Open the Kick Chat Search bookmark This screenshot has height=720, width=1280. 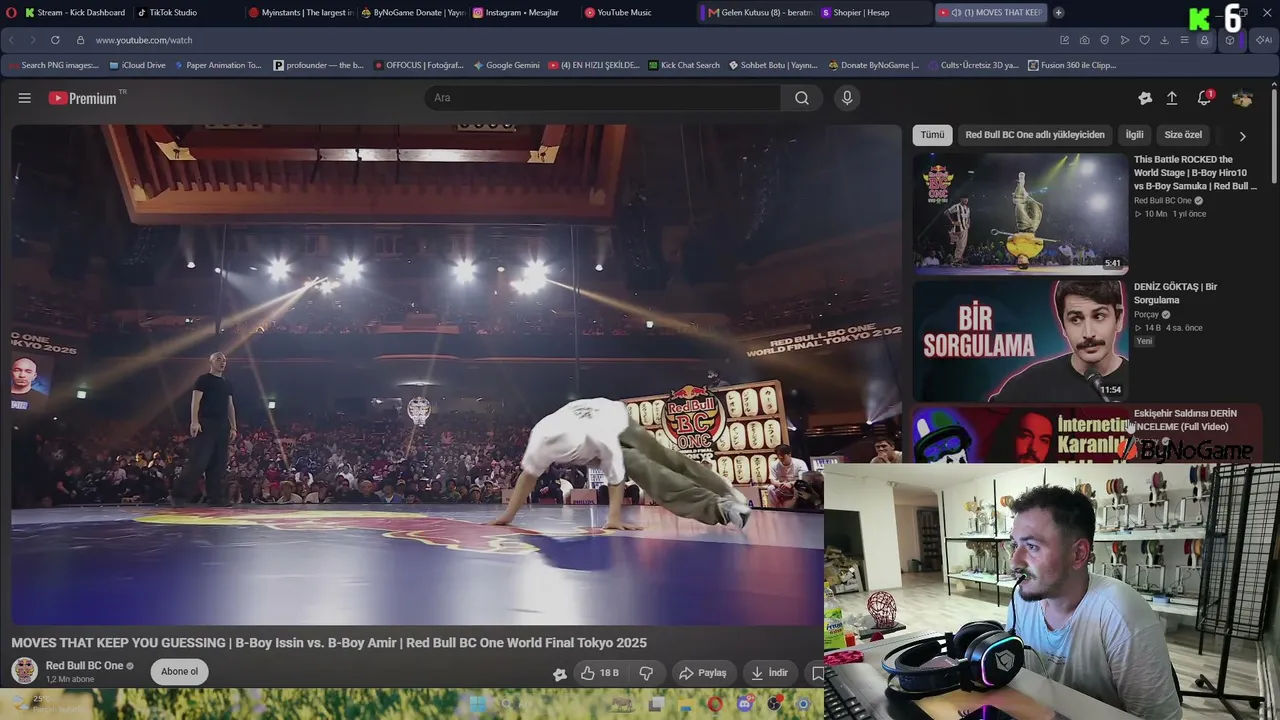click(x=684, y=65)
